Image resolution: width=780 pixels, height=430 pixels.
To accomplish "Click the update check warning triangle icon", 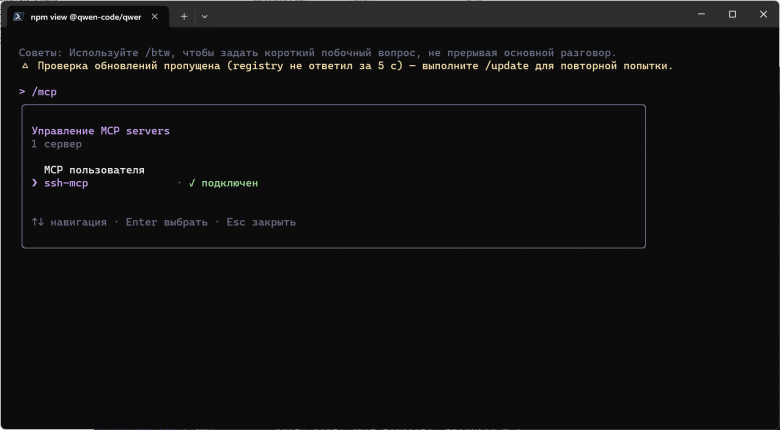I will pos(25,66).
